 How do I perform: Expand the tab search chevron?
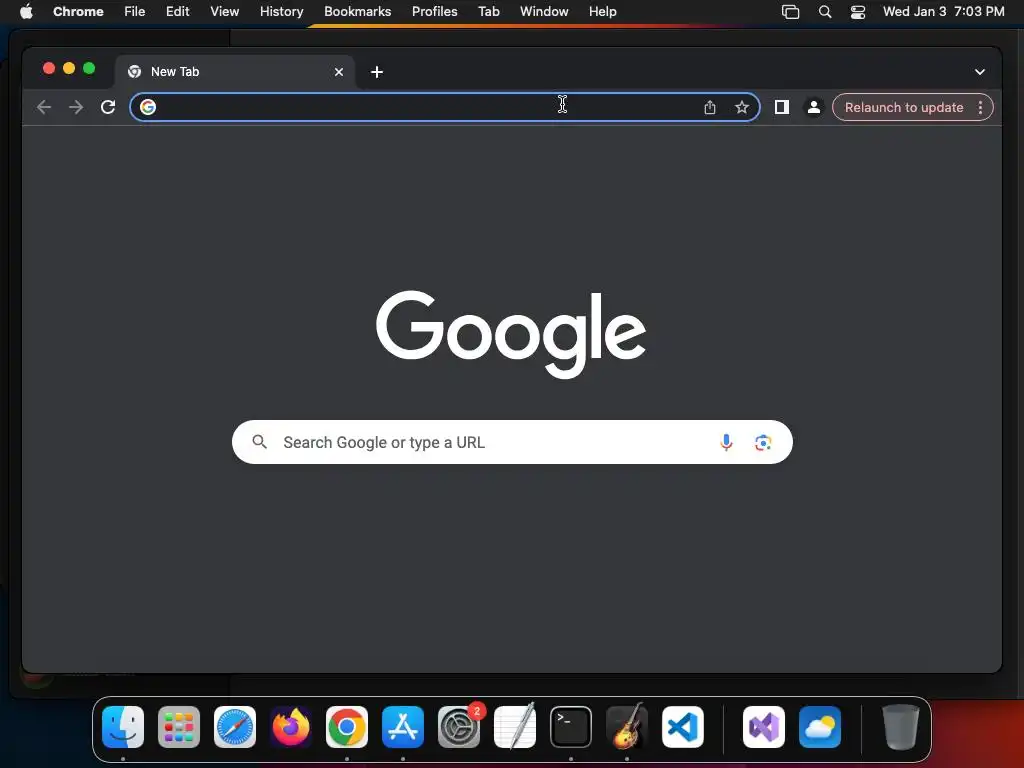[980, 72]
